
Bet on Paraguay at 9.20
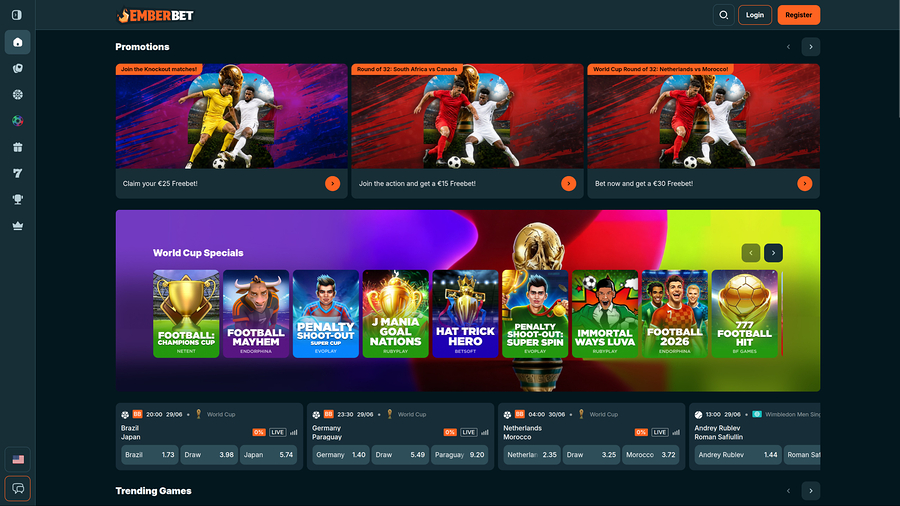459,455
